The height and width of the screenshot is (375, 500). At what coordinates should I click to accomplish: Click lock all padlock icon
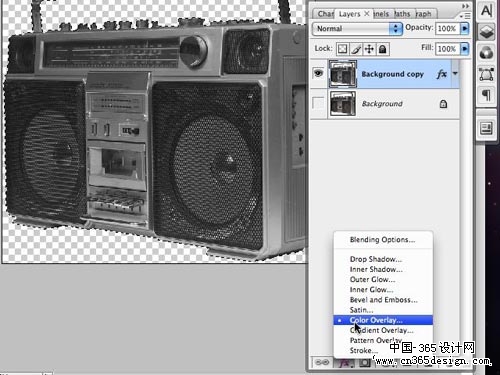click(383, 49)
